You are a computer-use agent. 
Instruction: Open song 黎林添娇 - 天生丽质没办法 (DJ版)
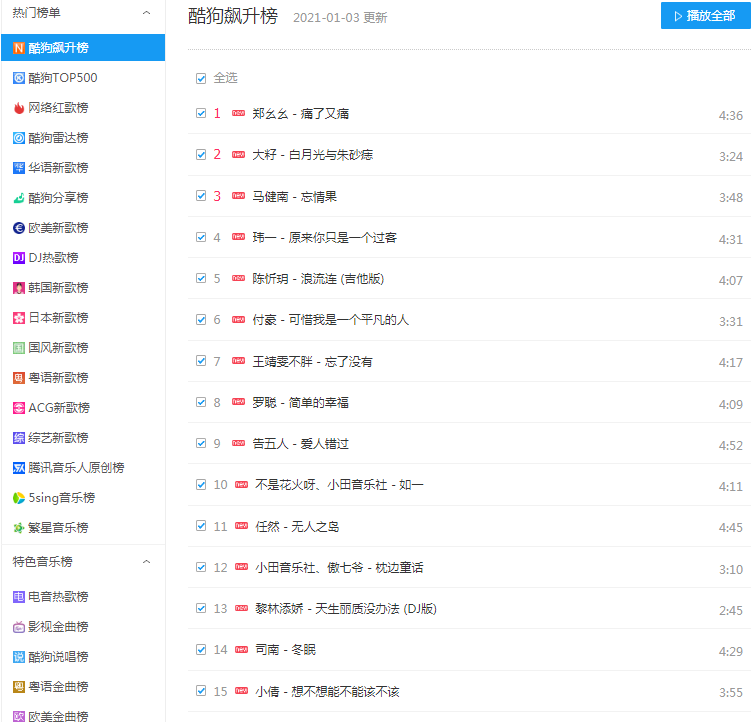tap(346, 609)
